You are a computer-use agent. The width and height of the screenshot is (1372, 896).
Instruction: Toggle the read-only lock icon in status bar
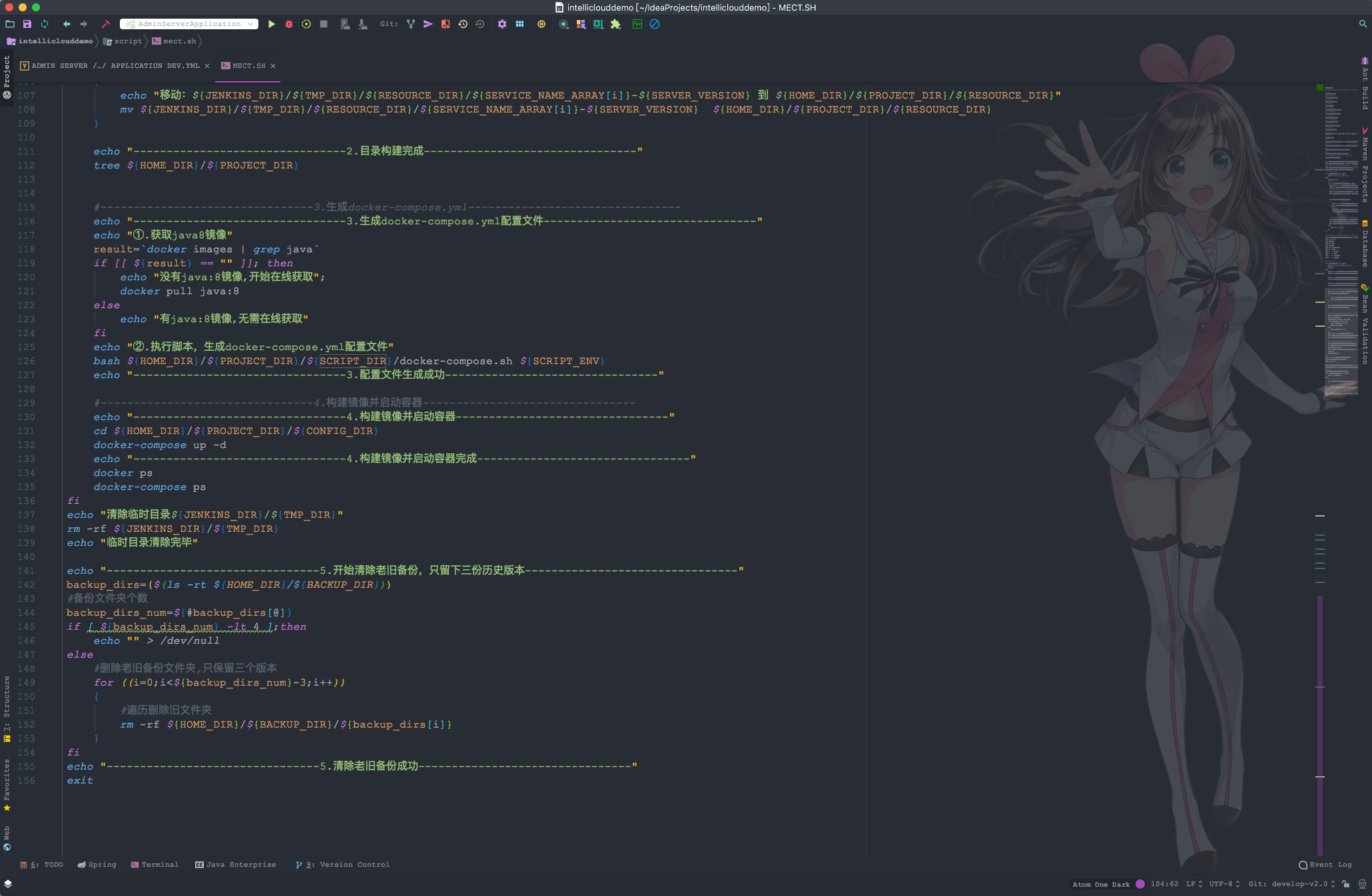tap(1346, 884)
